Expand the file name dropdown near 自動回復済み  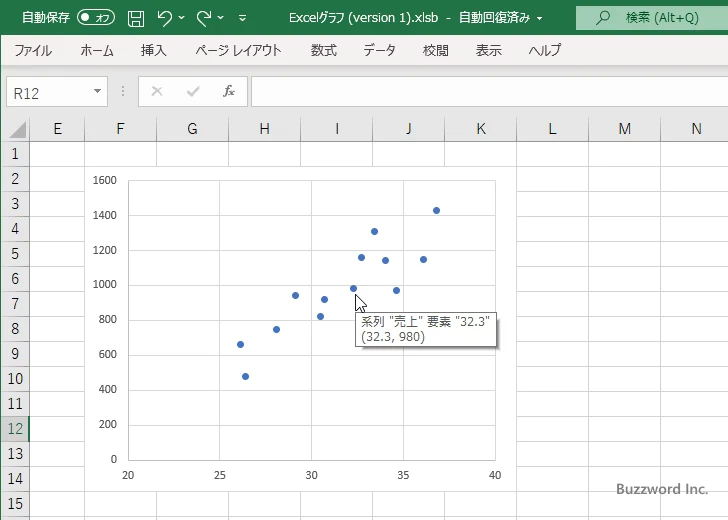pos(540,19)
